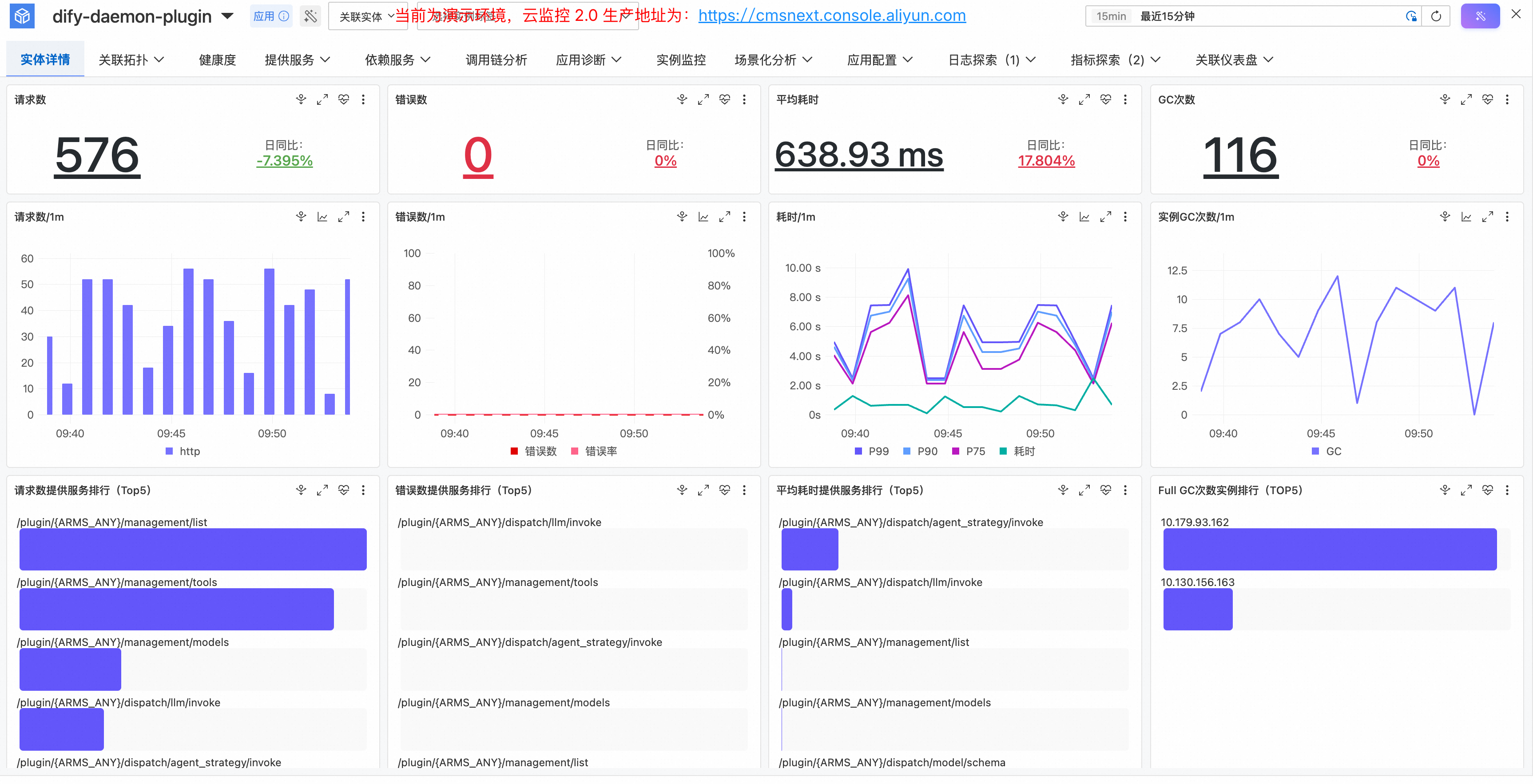Click the heartbeat alert icon on 请求数 panel
This screenshot has height=784, width=1533.
343,99
